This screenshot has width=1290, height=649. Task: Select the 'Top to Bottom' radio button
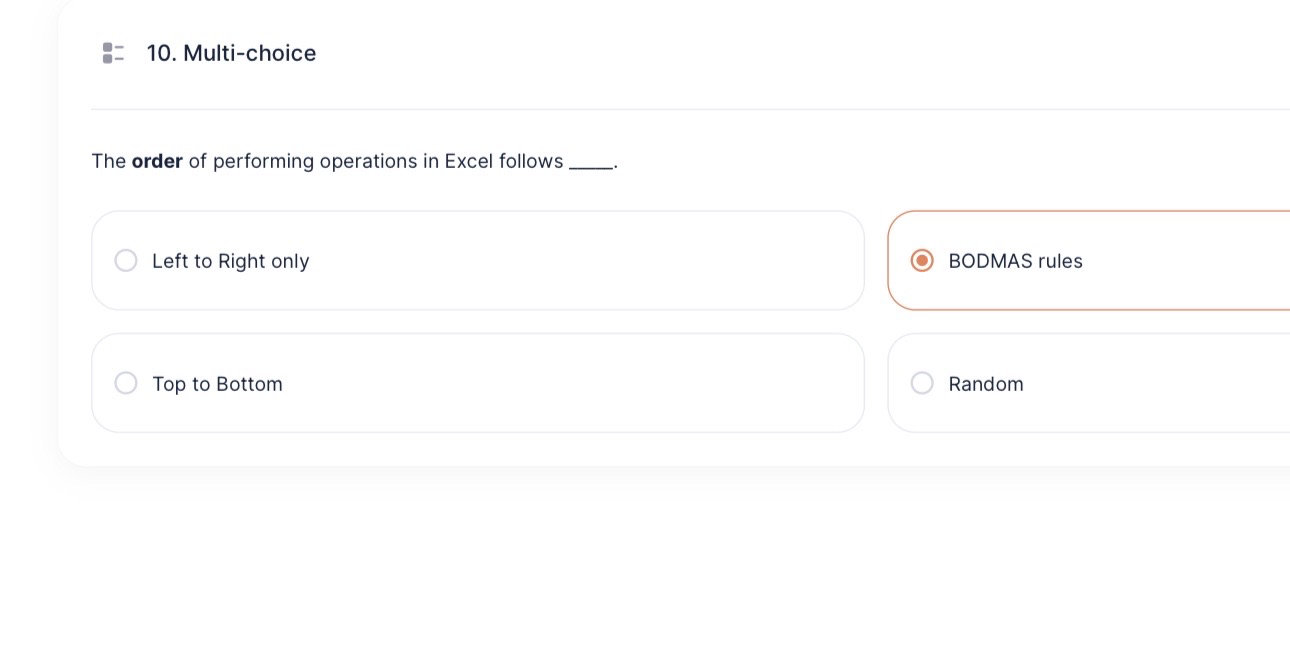tap(126, 383)
